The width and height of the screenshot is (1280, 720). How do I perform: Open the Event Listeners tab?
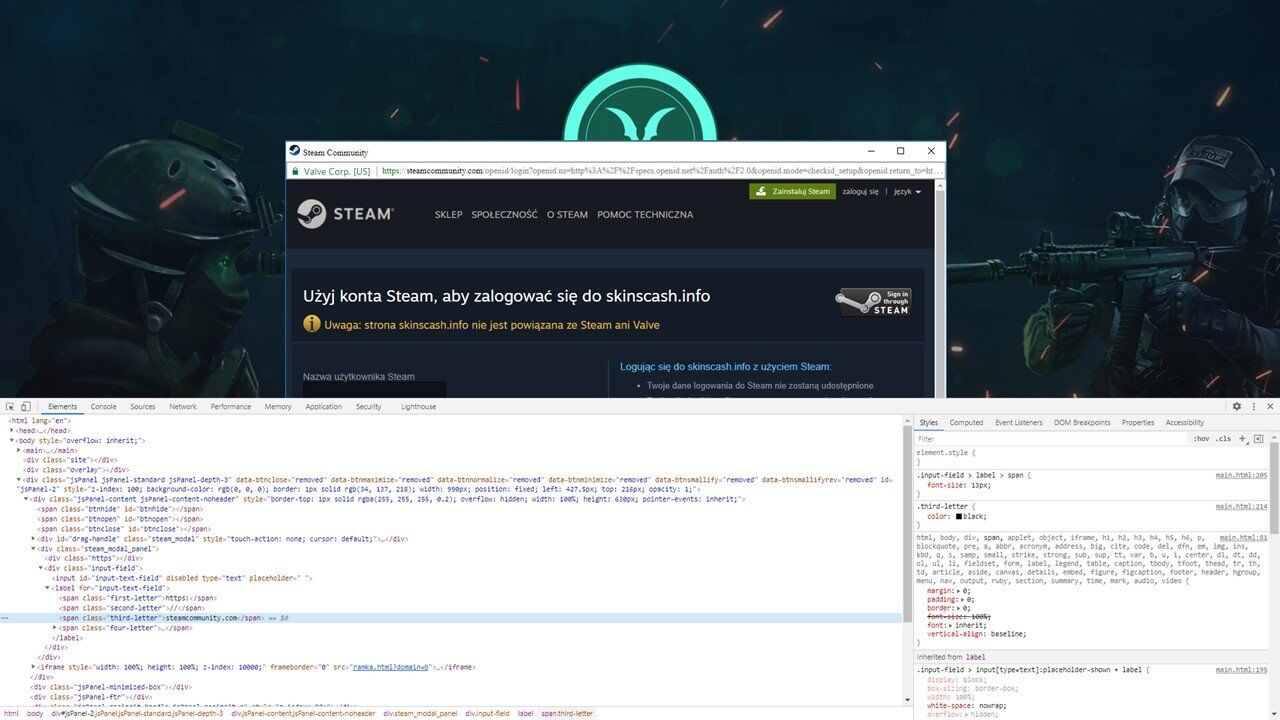(1018, 423)
